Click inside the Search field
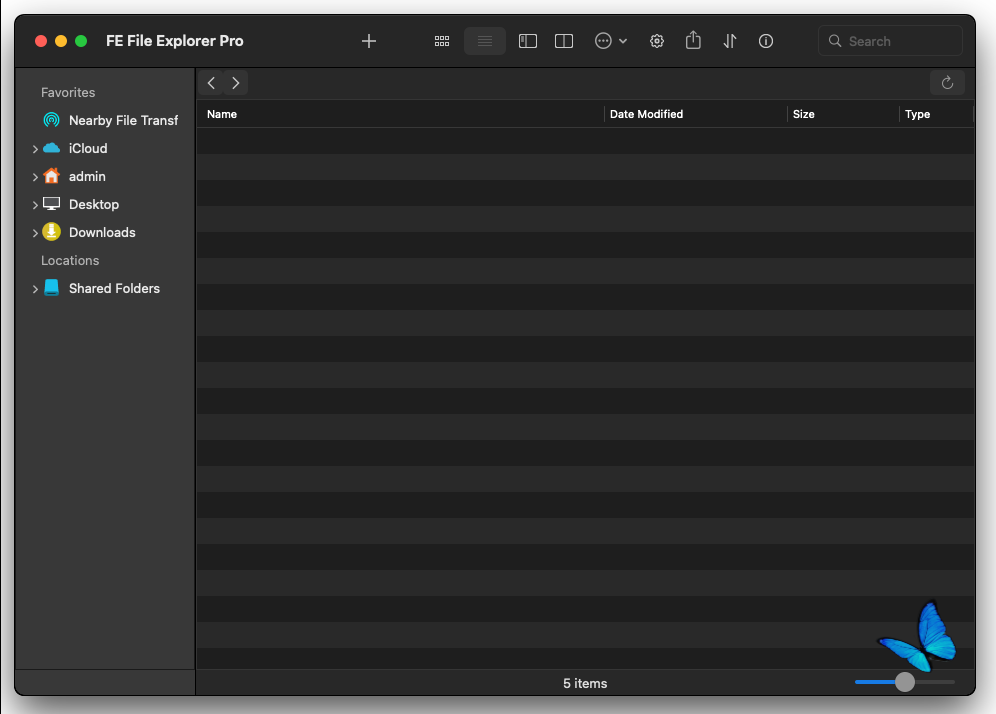 (x=889, y=41)
